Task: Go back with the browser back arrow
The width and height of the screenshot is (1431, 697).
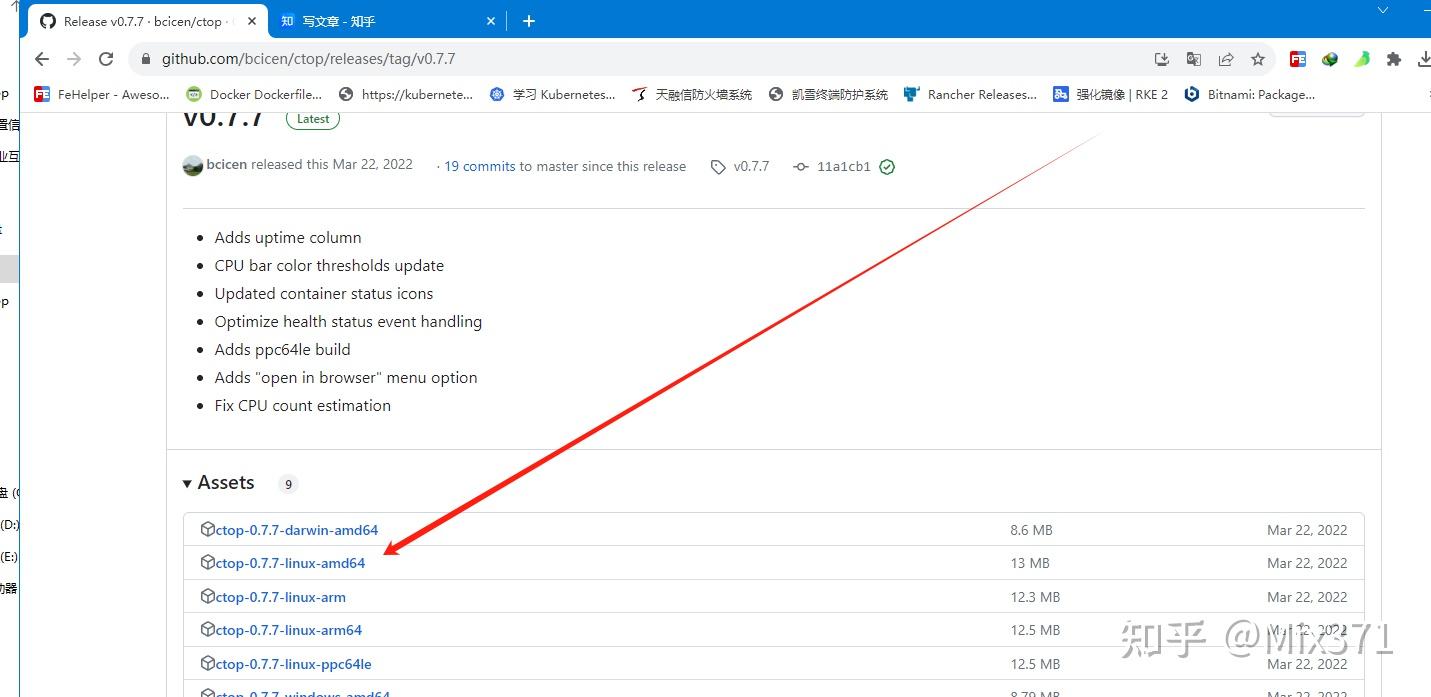Action: [x=41, y=59]
